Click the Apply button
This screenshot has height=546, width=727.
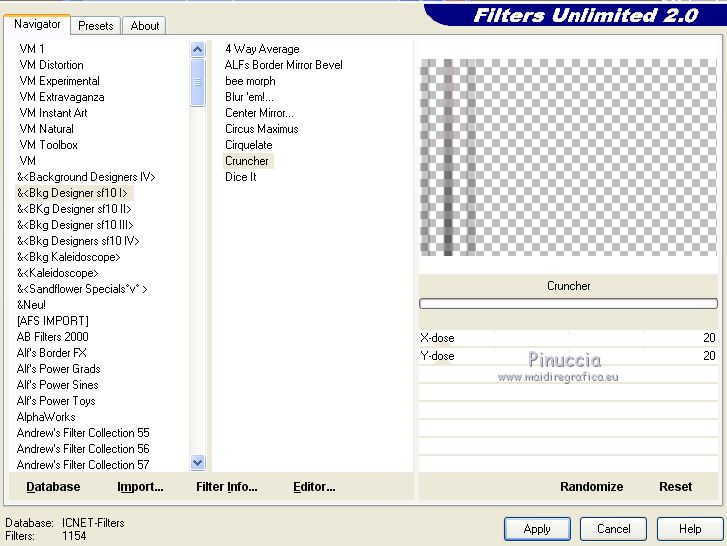[537, 529]
